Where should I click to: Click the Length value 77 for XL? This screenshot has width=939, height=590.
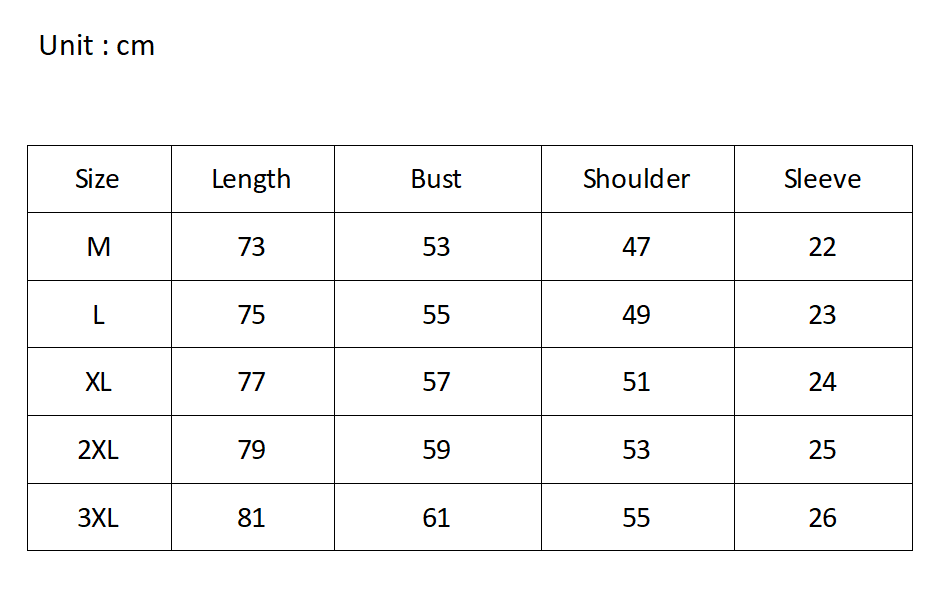point(251,382)
